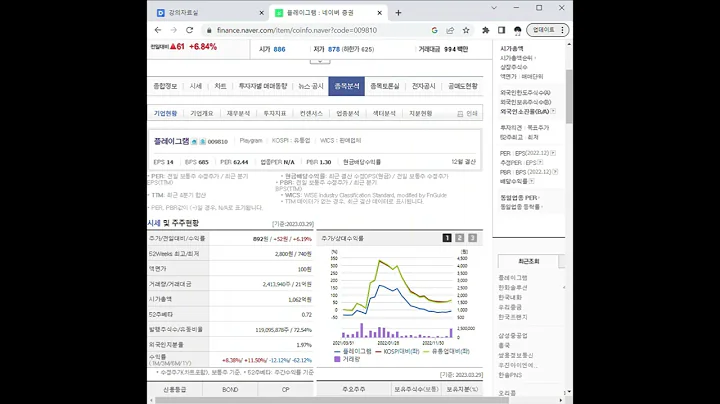Image resolution: width=720 pixels, height=404 pixels.
Task: Open 한국프랜지 in recent list
Action: 513,317
